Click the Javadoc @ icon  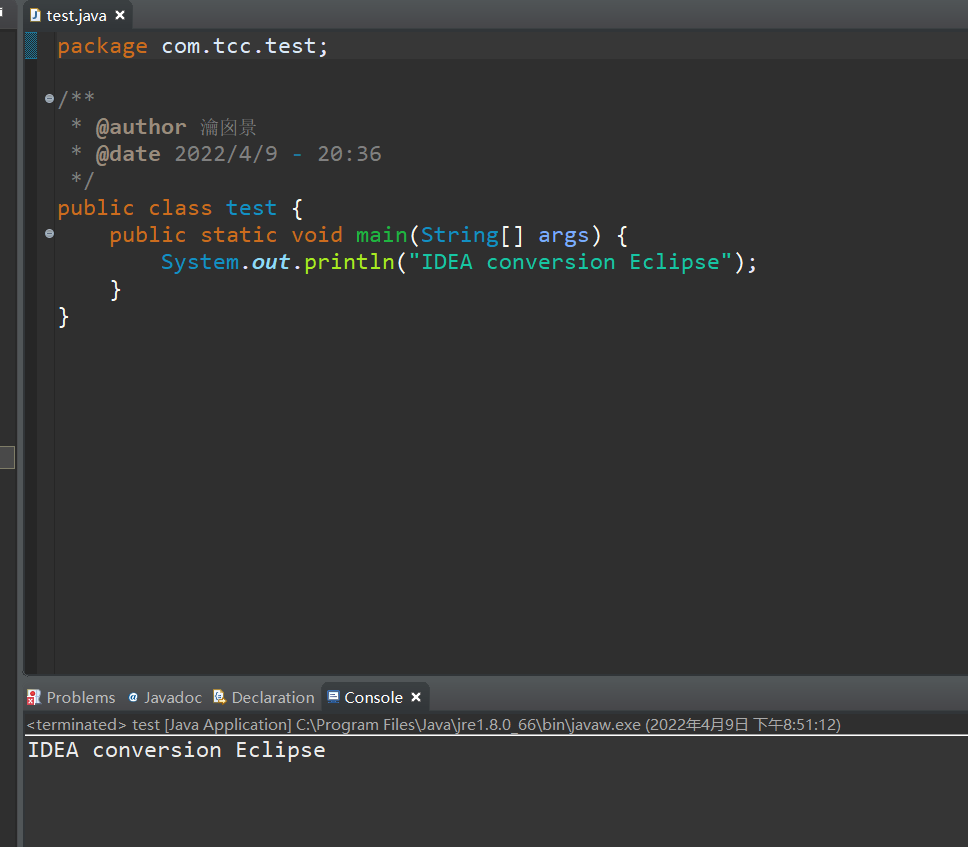click(133, 698)
